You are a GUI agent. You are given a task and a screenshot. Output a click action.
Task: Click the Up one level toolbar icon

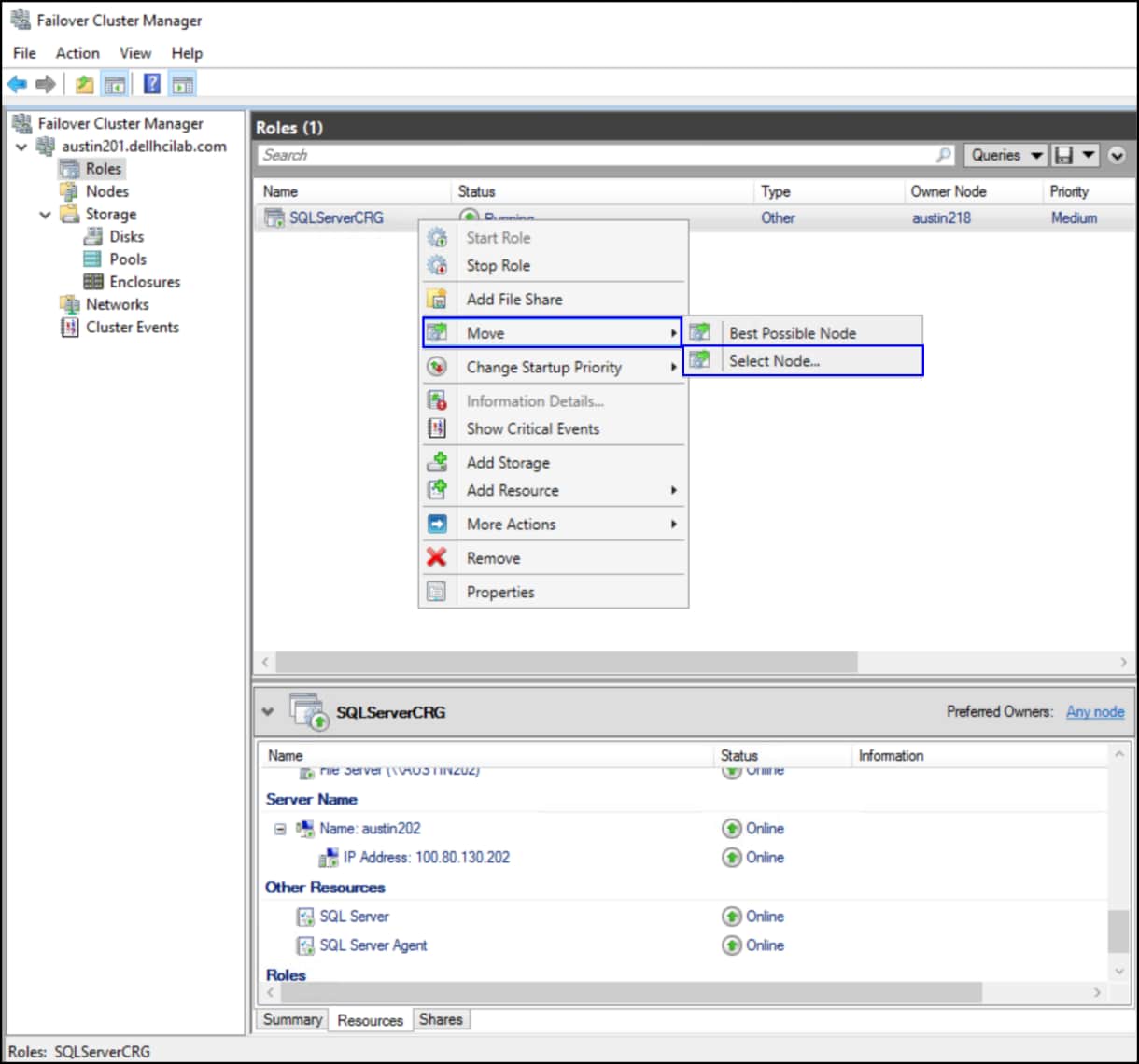click(x=85, y=85)
